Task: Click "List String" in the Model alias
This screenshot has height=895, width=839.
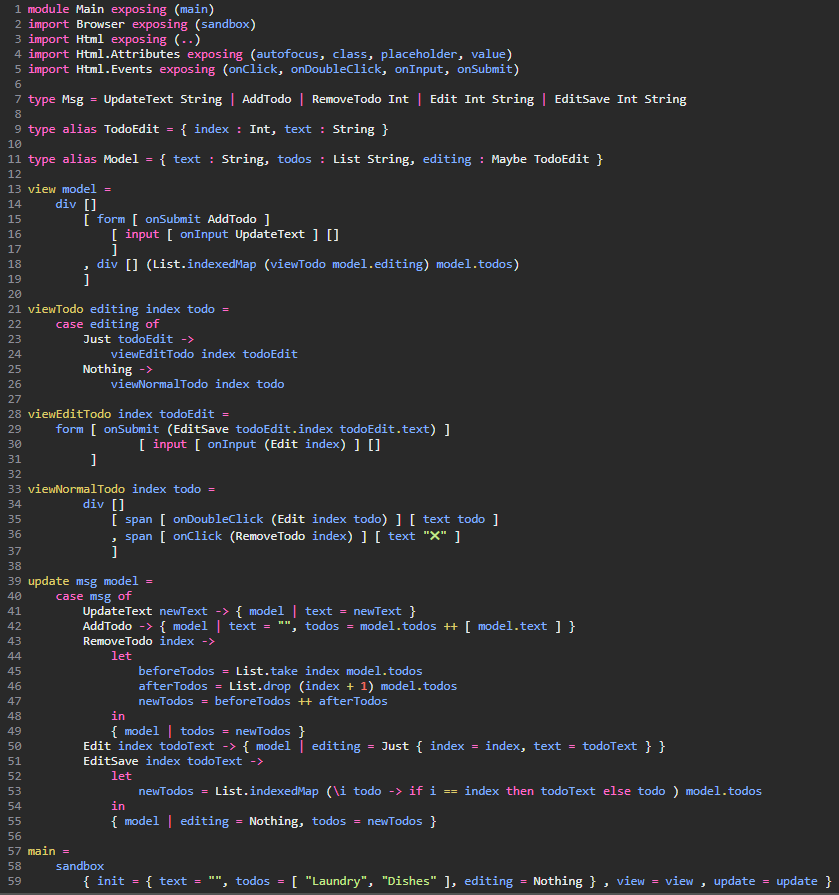Action: (x=370, y=159)
